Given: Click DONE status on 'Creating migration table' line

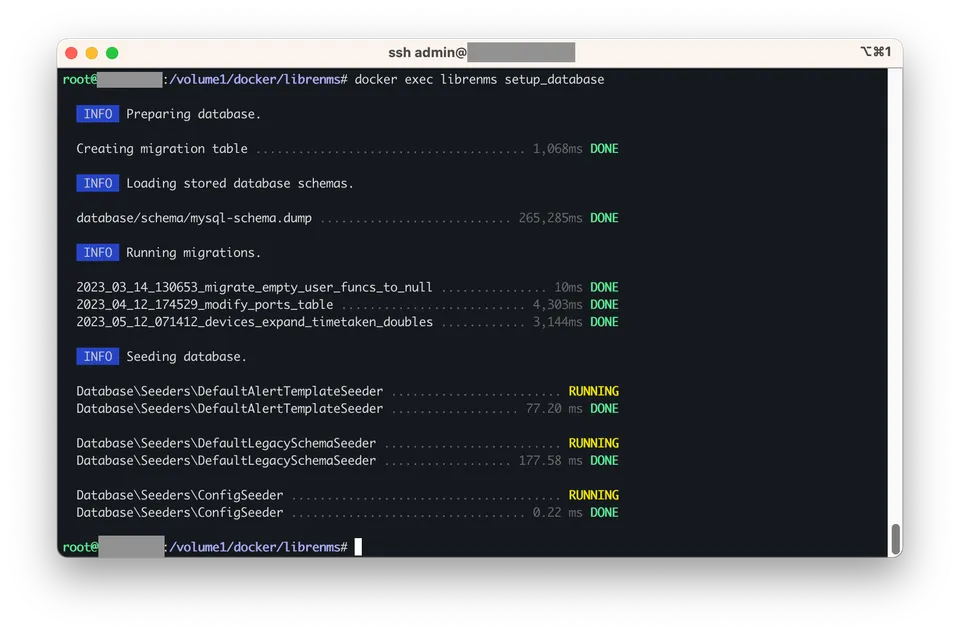Looking at the screenshot, I should click(x=604, y=149).
